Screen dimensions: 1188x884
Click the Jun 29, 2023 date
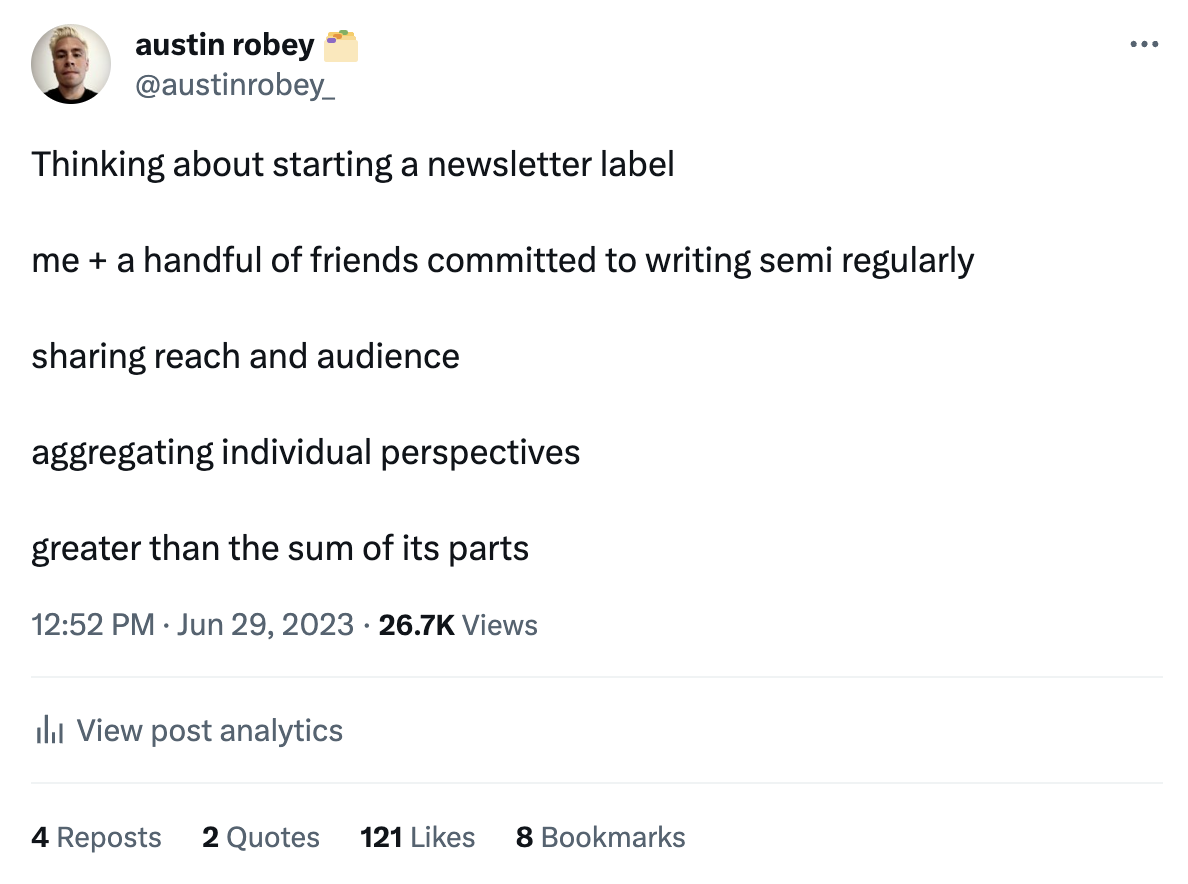click(265, 626)
